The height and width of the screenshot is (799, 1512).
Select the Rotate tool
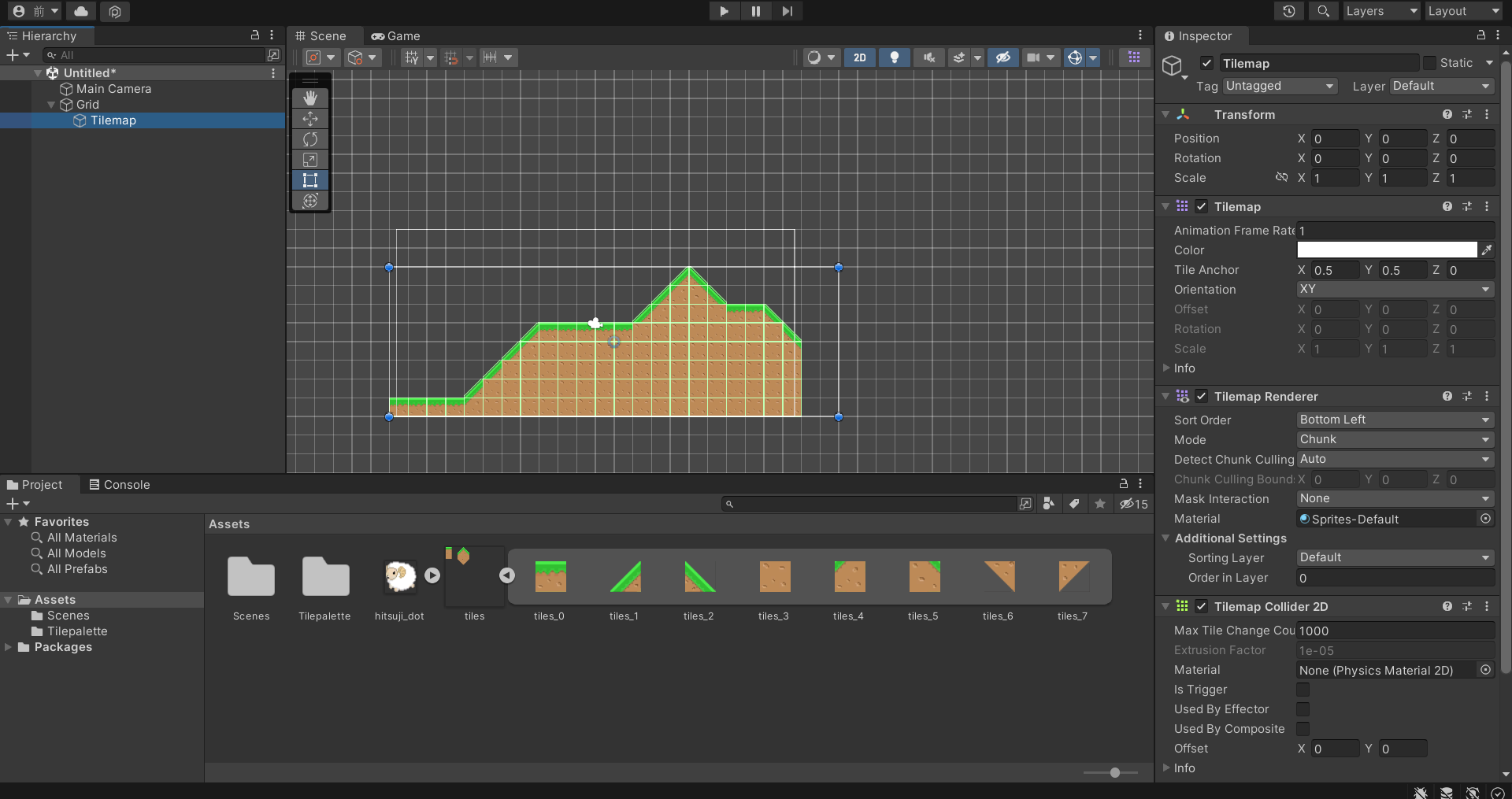(x=310, y=139)
